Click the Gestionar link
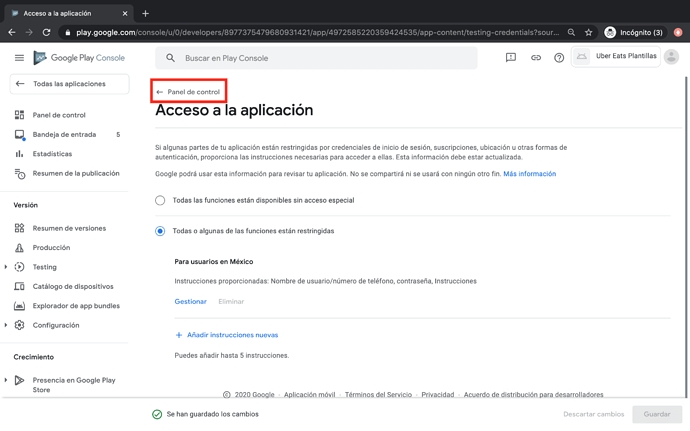Viewport: 690px width, 431px height. tap(190, 301)
